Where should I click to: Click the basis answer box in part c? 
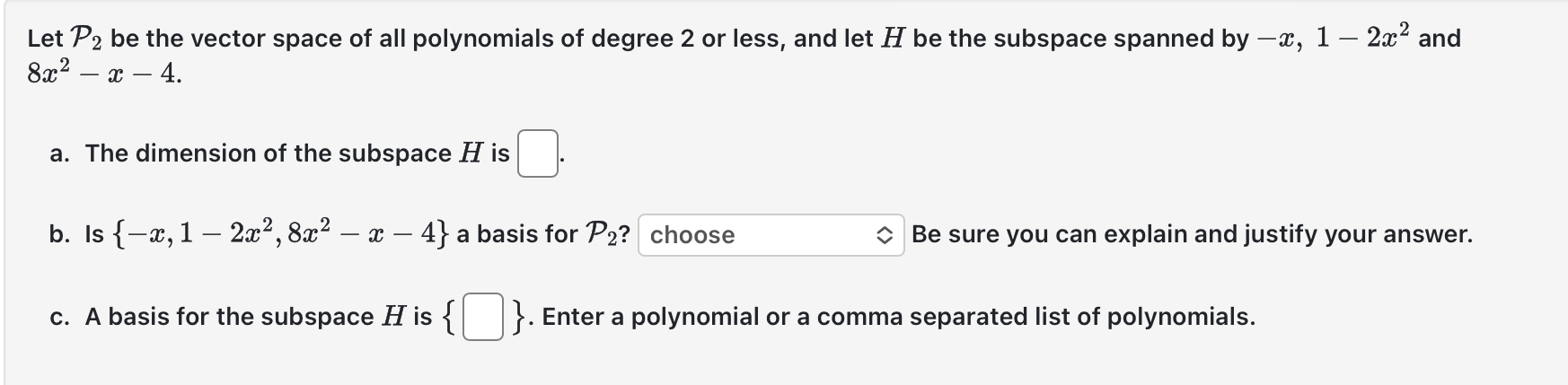(482, 318)
